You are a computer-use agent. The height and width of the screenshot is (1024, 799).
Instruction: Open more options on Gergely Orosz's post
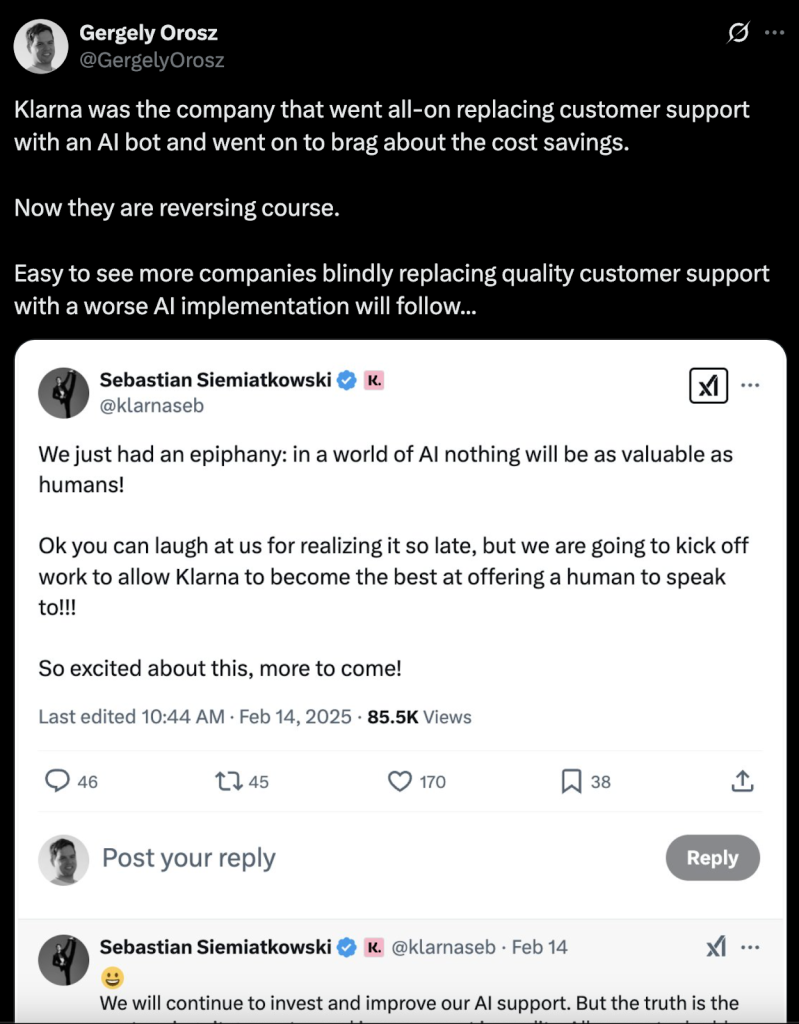774,33
